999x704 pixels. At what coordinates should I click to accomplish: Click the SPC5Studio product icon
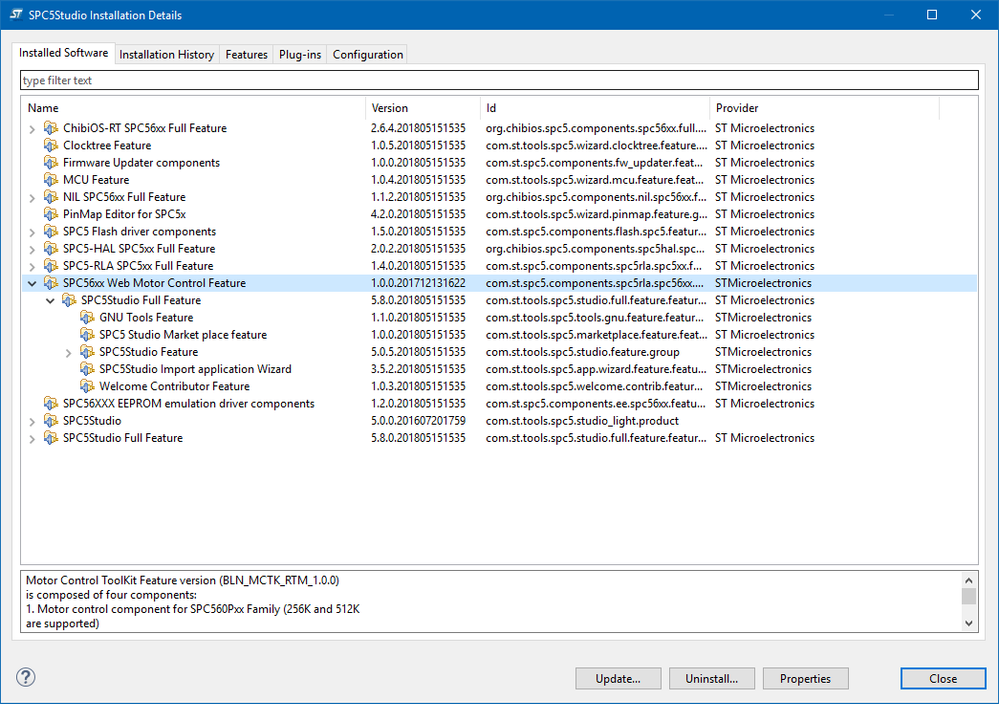coord(50,420)
